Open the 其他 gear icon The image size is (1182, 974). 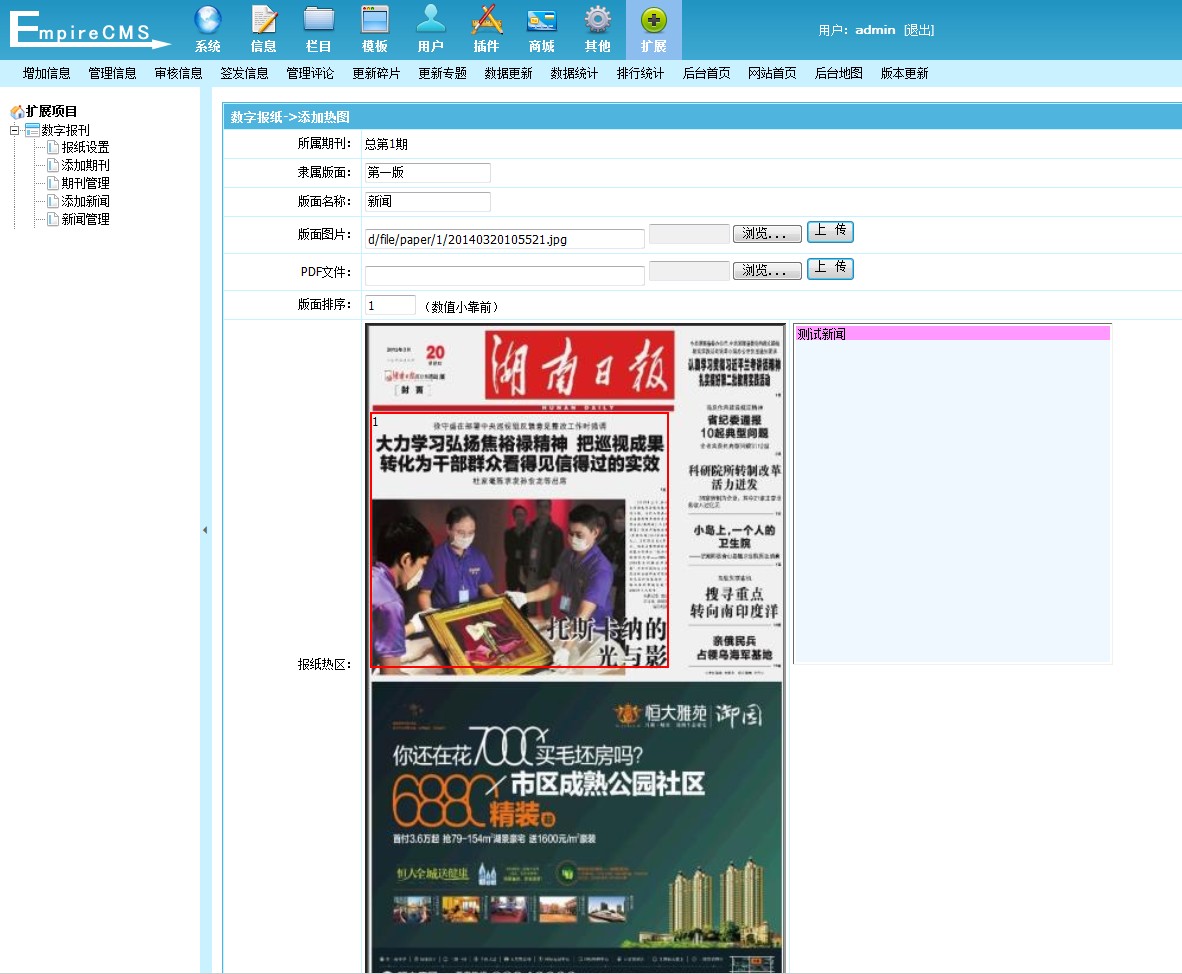[598, 20]
